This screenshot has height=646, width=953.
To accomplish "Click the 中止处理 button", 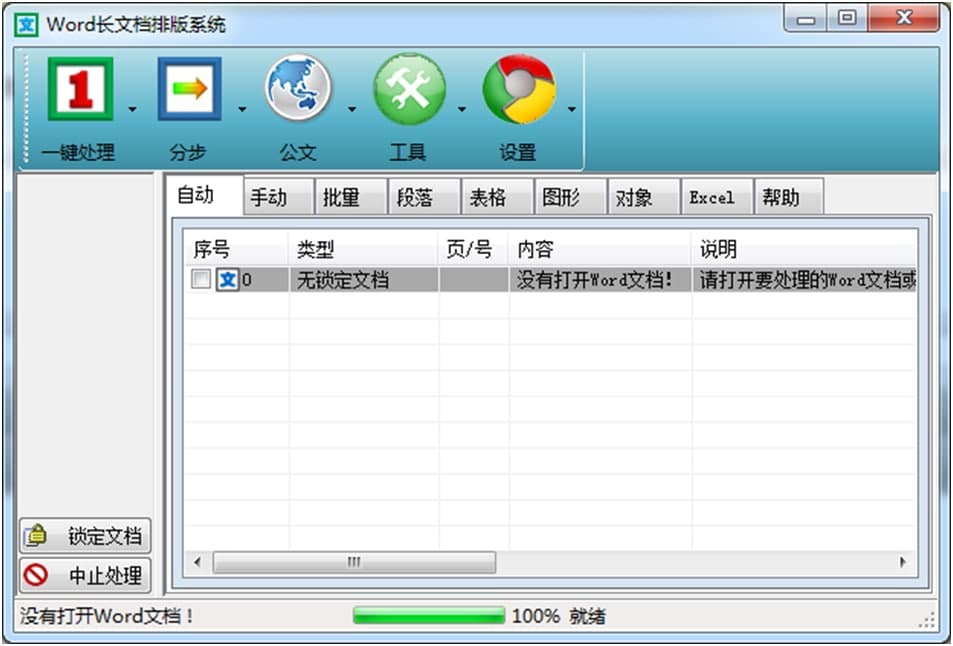I will coord(84,575).
